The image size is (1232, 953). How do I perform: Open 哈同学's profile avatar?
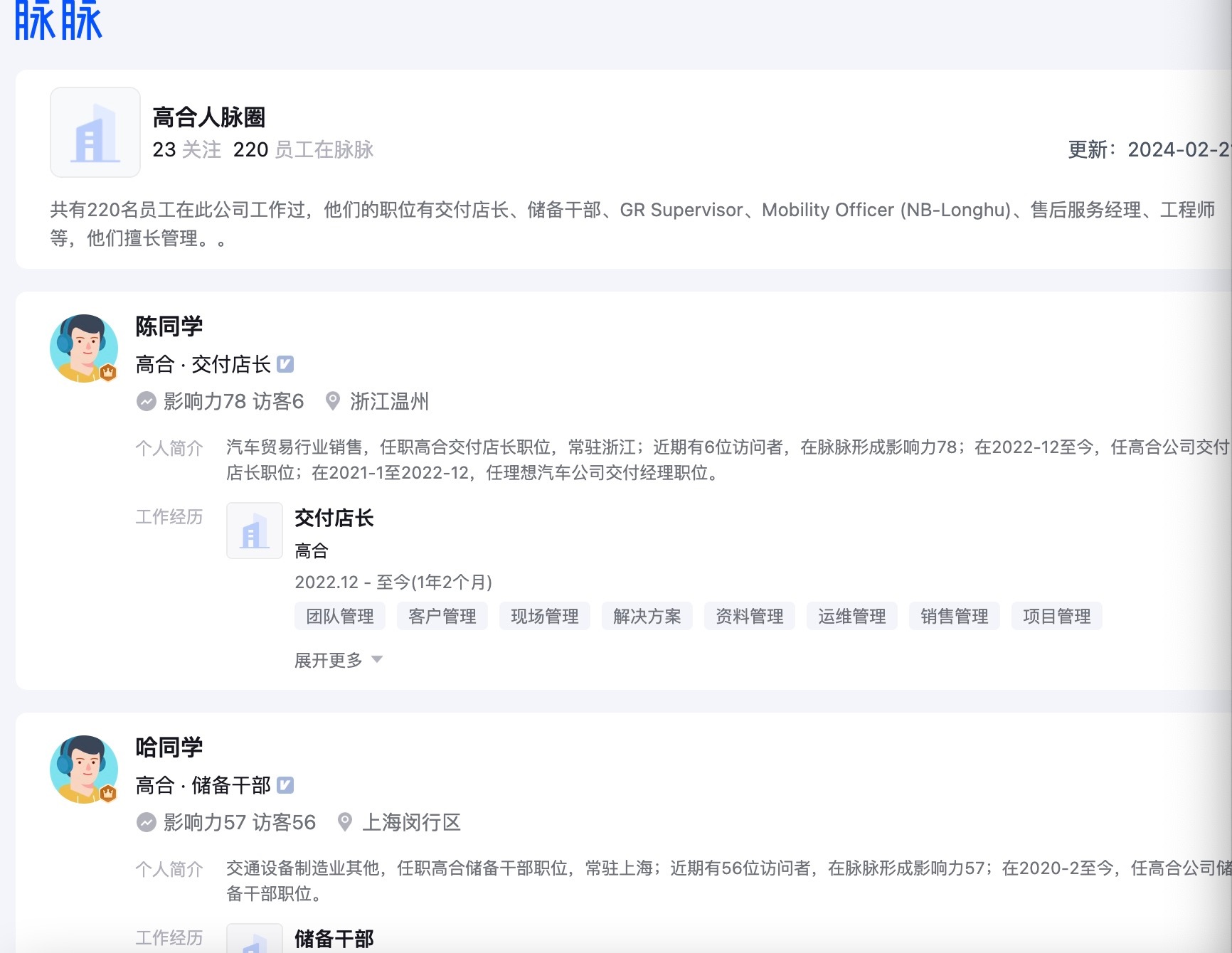tap(84, 770)
